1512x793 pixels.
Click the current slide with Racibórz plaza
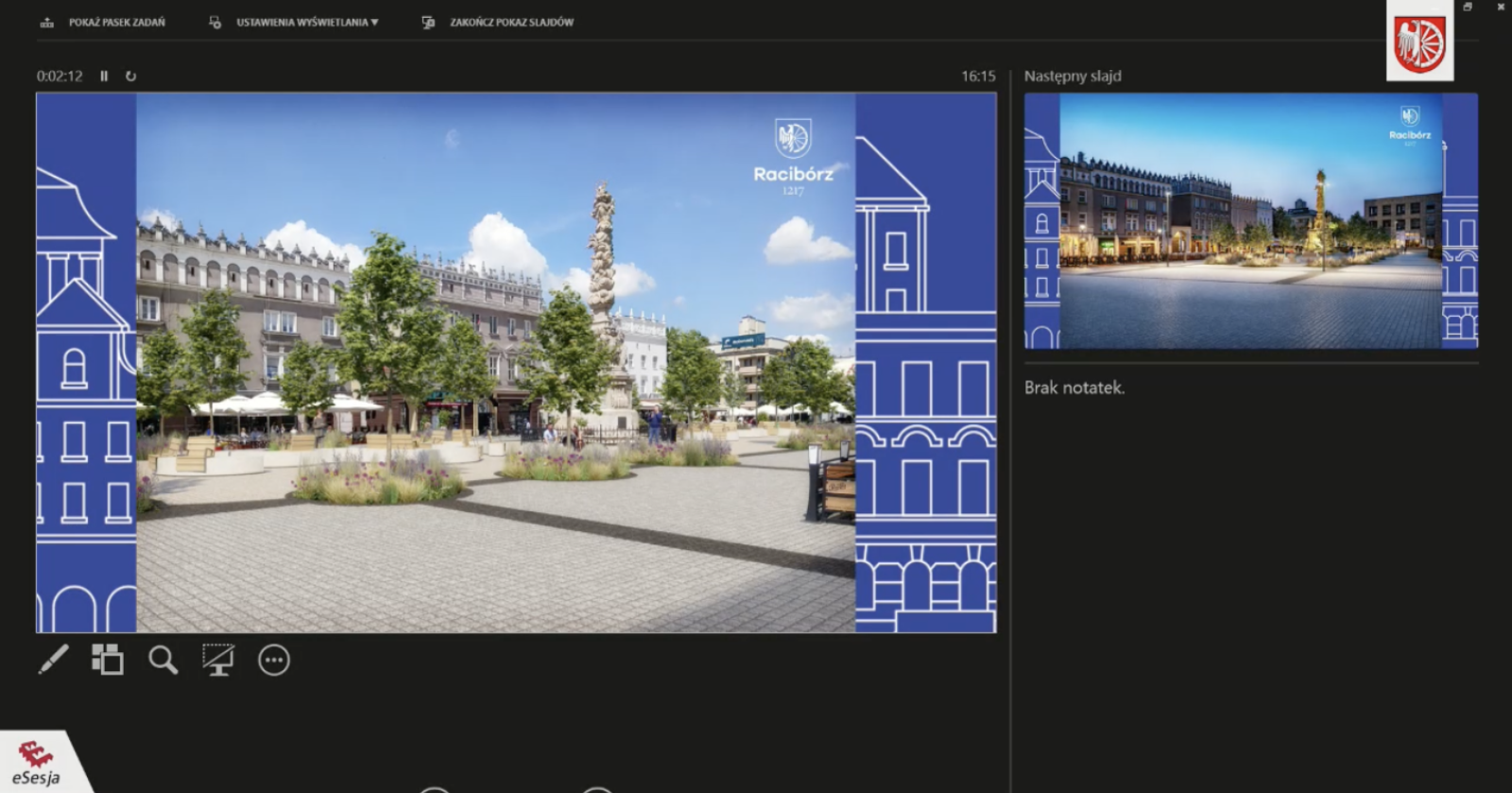coord(516,362)
